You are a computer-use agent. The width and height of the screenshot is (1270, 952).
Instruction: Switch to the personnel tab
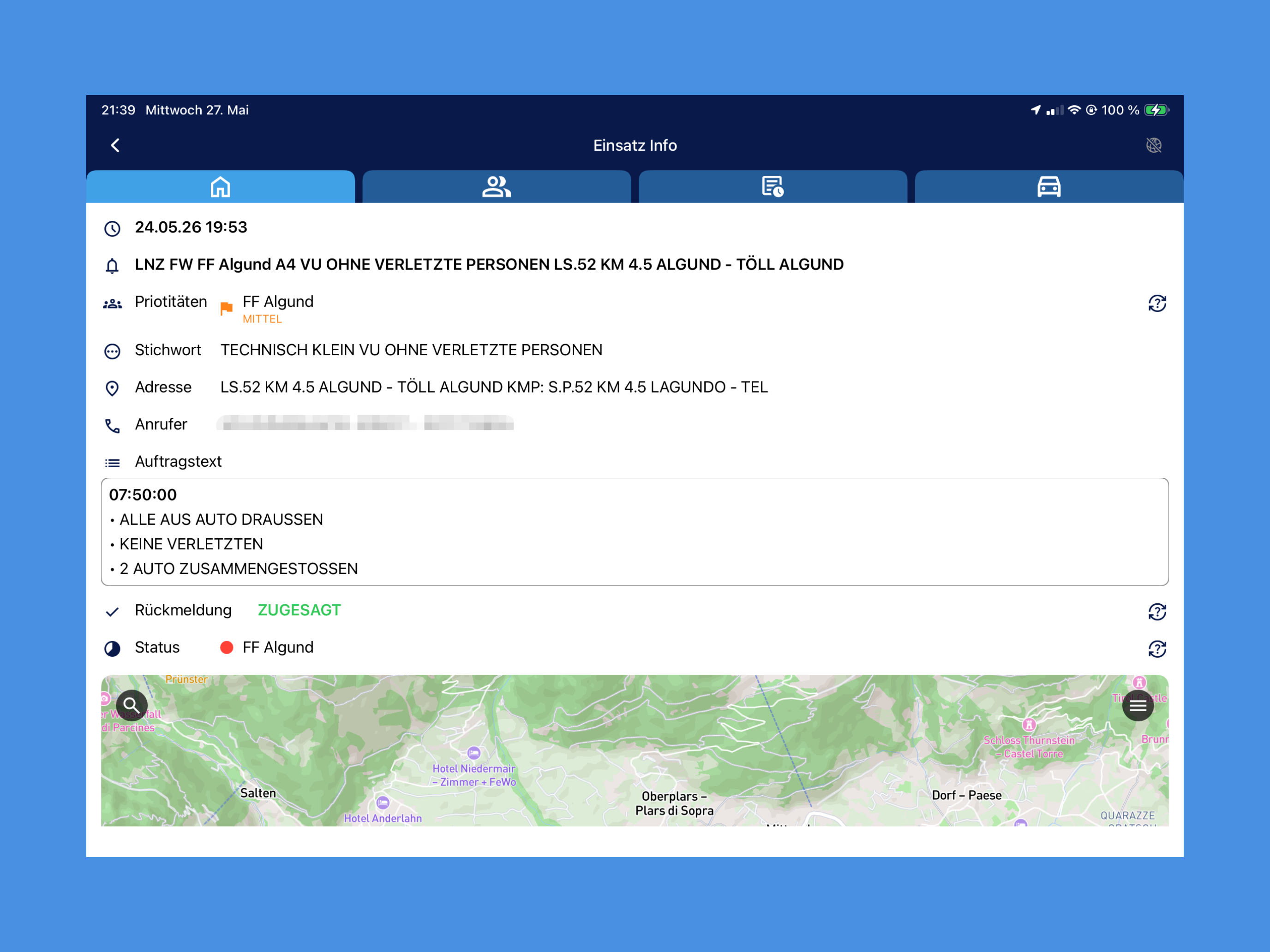point(497,186)
